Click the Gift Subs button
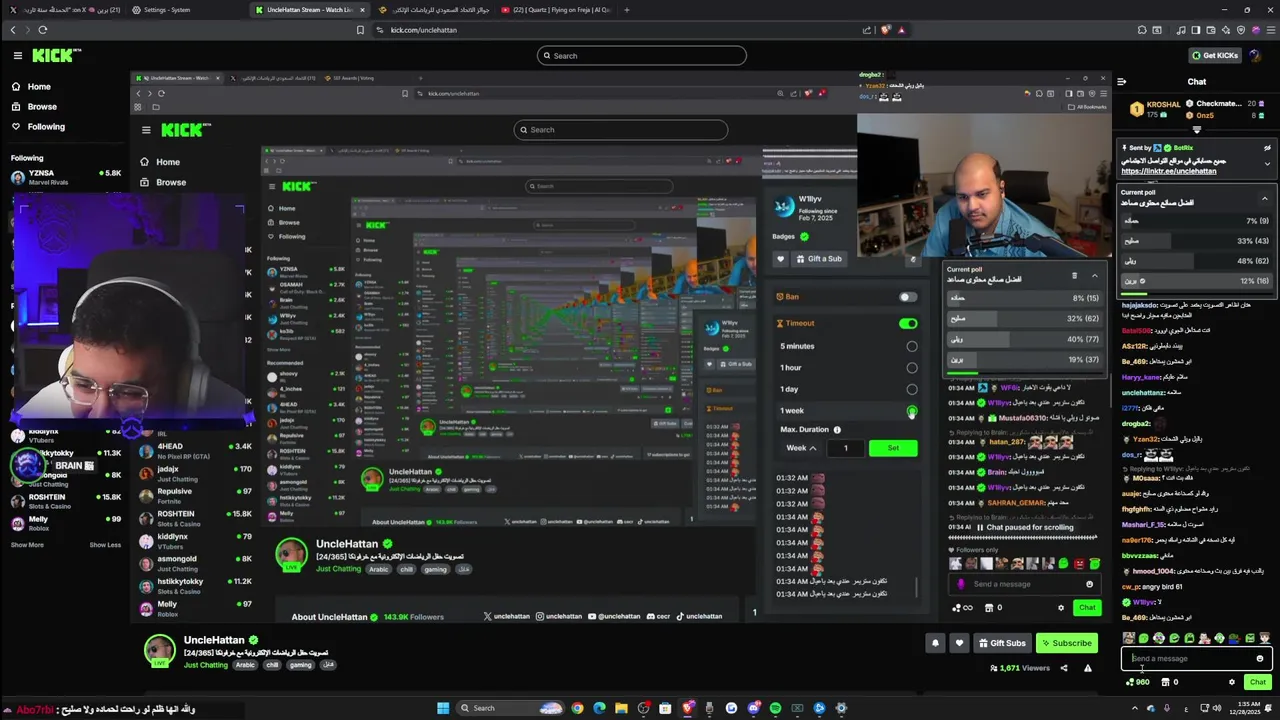Viewport: 1280px width, 720px height. [x=1002, y=643]
